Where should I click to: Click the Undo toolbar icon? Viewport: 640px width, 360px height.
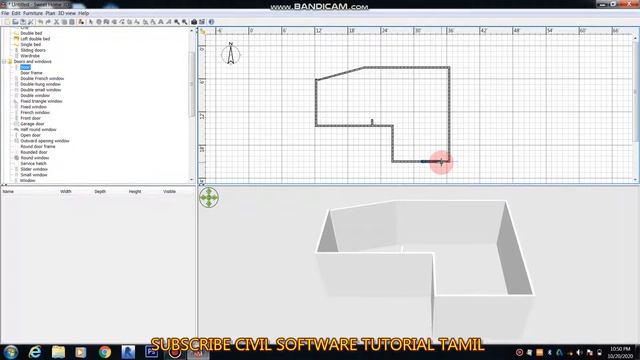coord(40,22)
